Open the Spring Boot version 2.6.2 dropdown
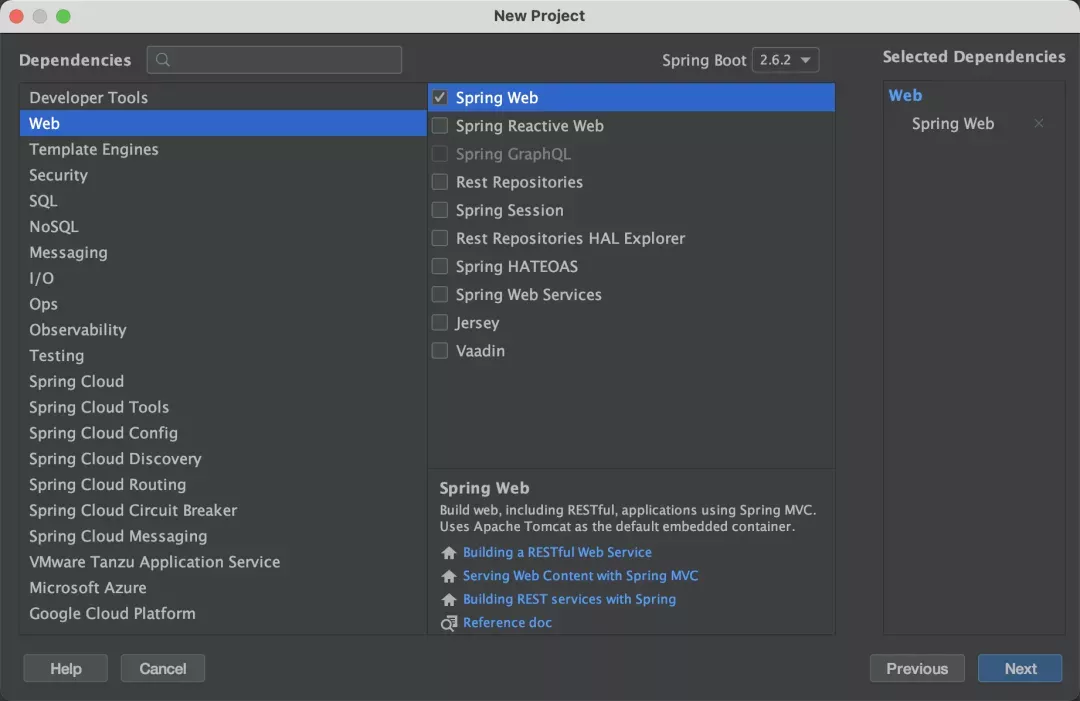The image size is (1080, 701). pos(785,60)
